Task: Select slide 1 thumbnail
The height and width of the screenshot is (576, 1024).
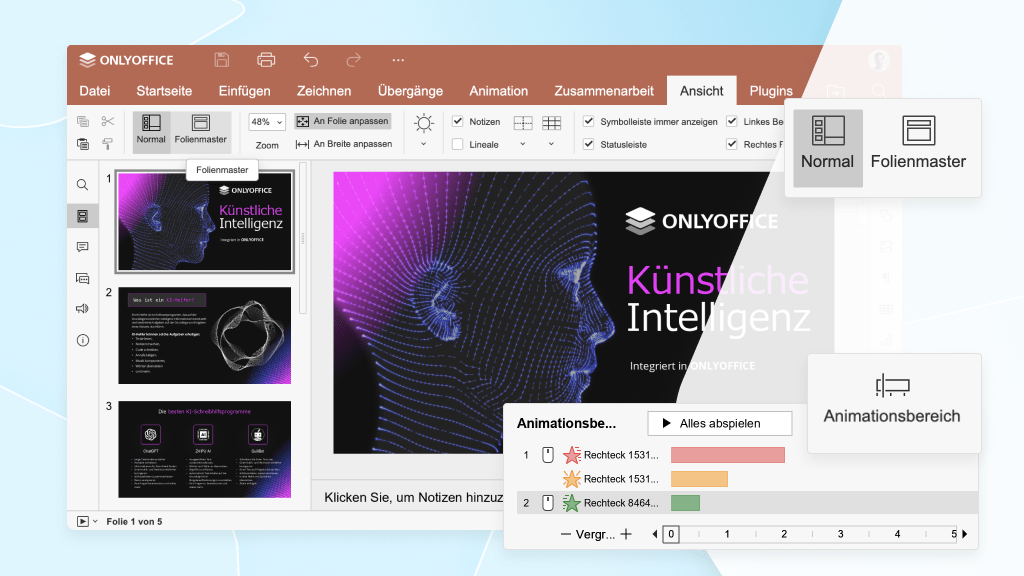Action: 204,221
